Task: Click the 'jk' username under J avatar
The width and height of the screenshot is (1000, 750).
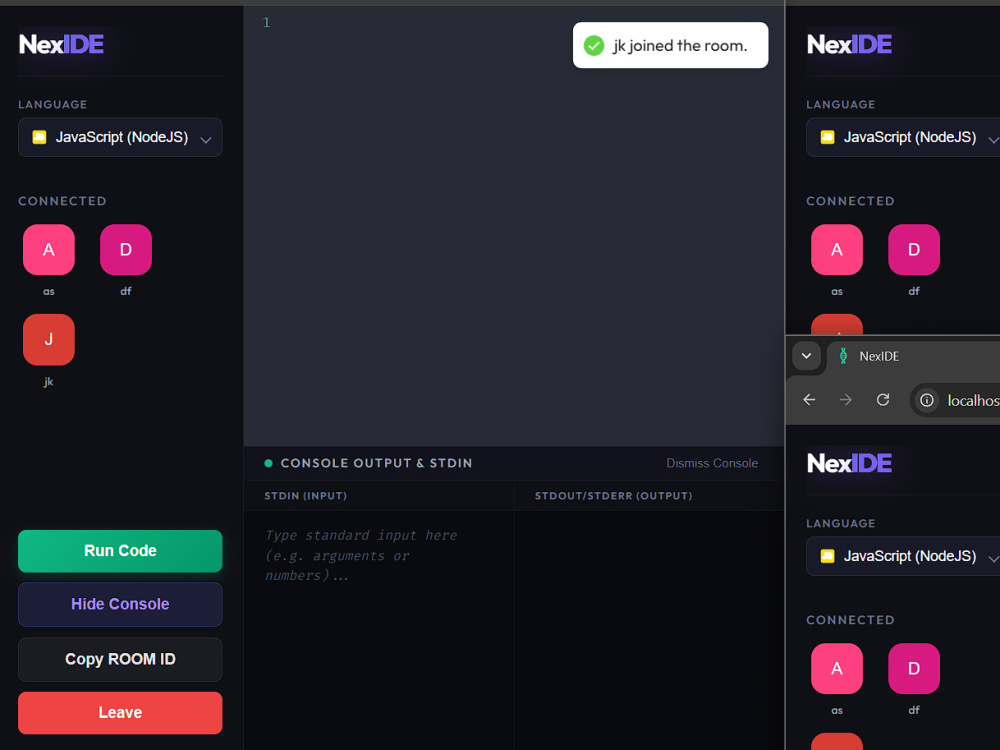Action: point(48,382)
